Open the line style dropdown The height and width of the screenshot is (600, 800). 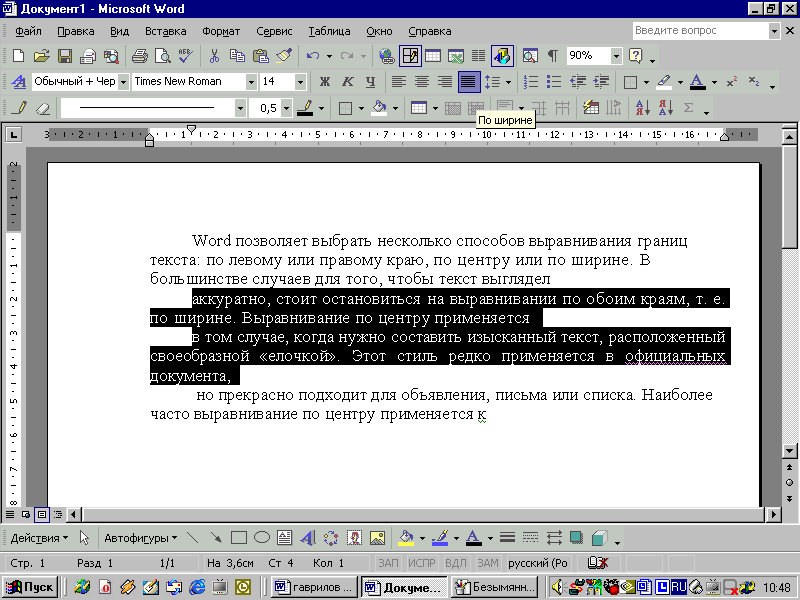pos(240,108)
